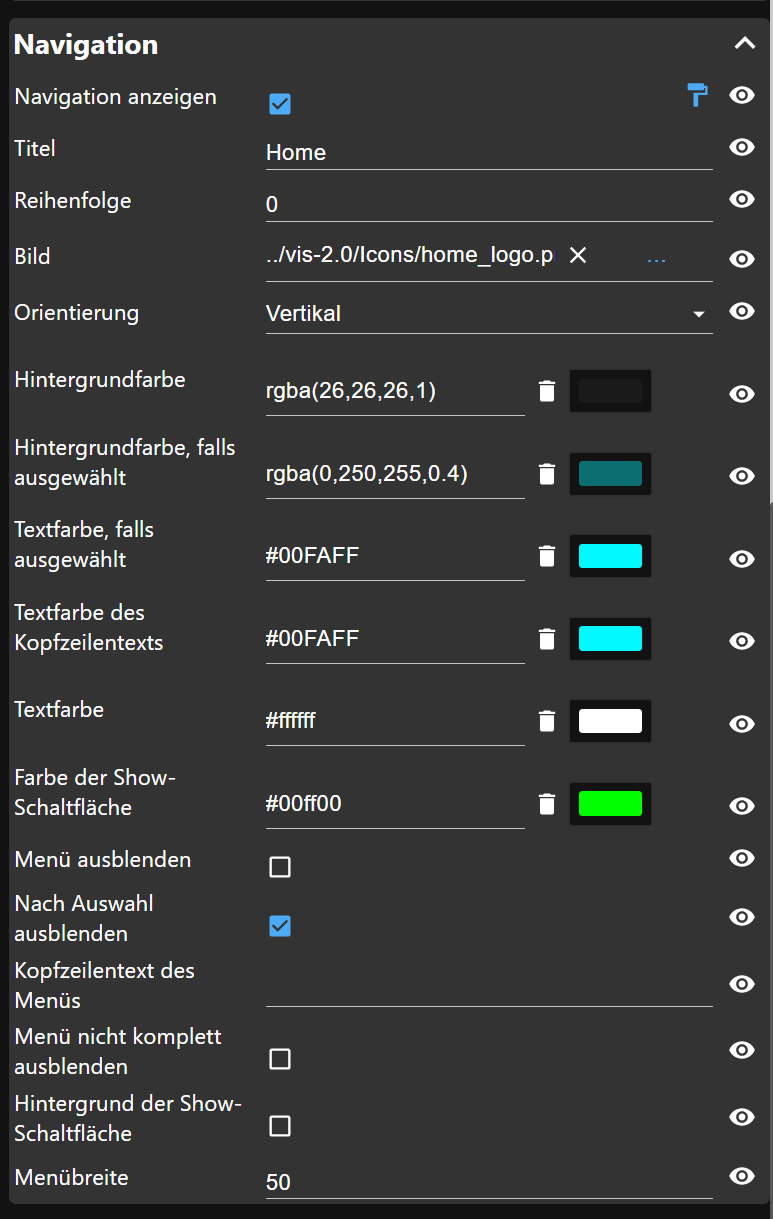Clear the Bild image path with X
This screenshot has width=773, height=1219.
[577, 256]
